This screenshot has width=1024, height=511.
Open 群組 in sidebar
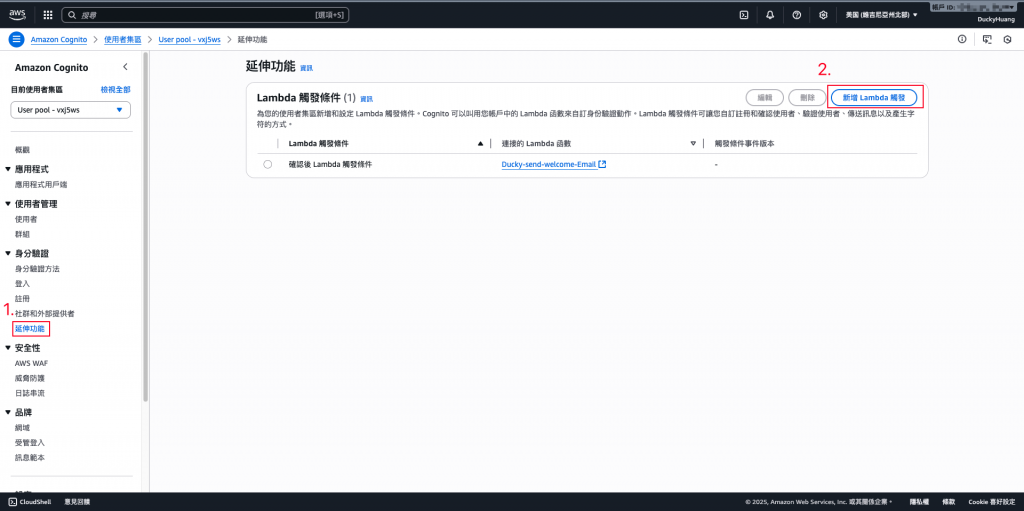click(x=22, y=234)
